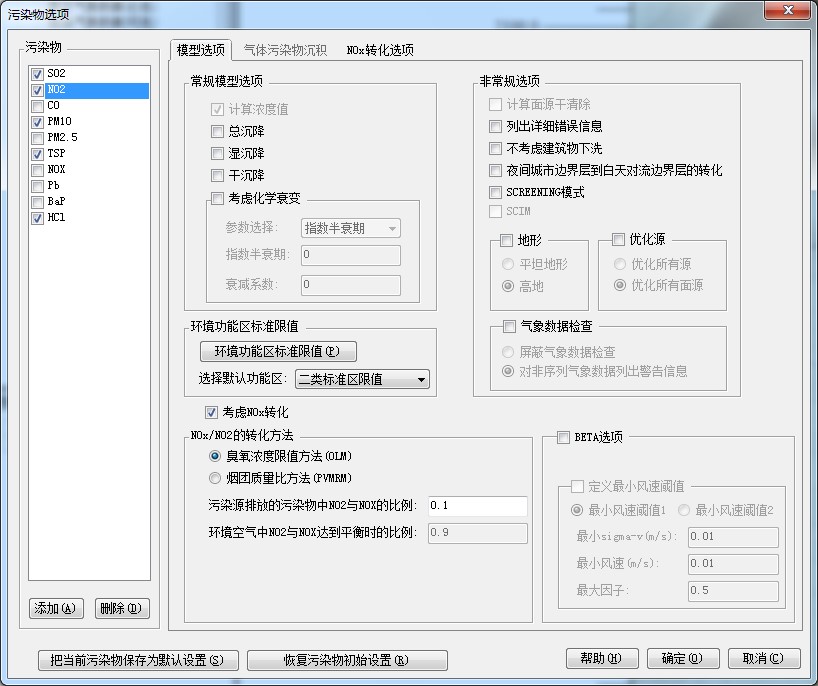
Task: Select 烟团质量比方法 (PVMRM) radio button
Action: click(215, 478)
